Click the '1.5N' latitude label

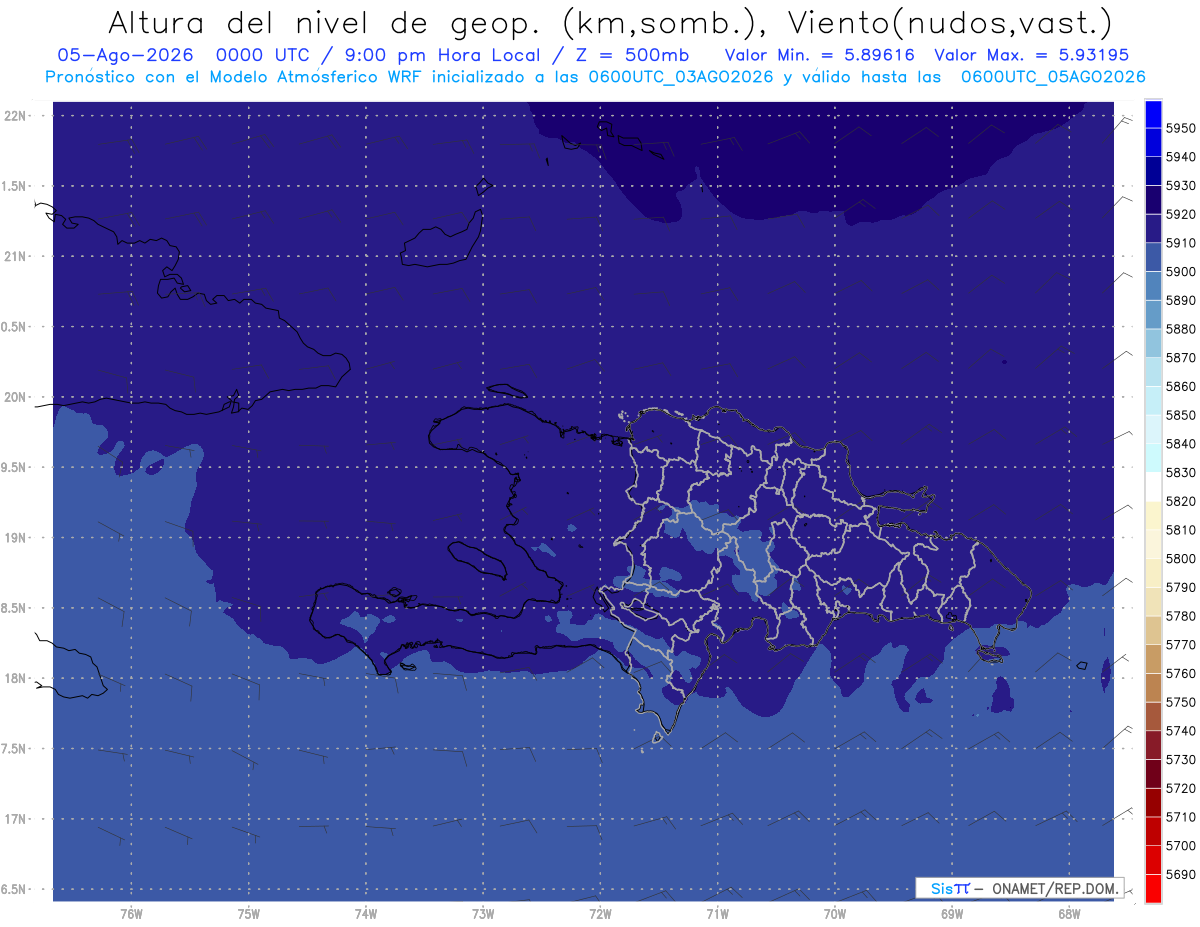(x=15, y=186)
